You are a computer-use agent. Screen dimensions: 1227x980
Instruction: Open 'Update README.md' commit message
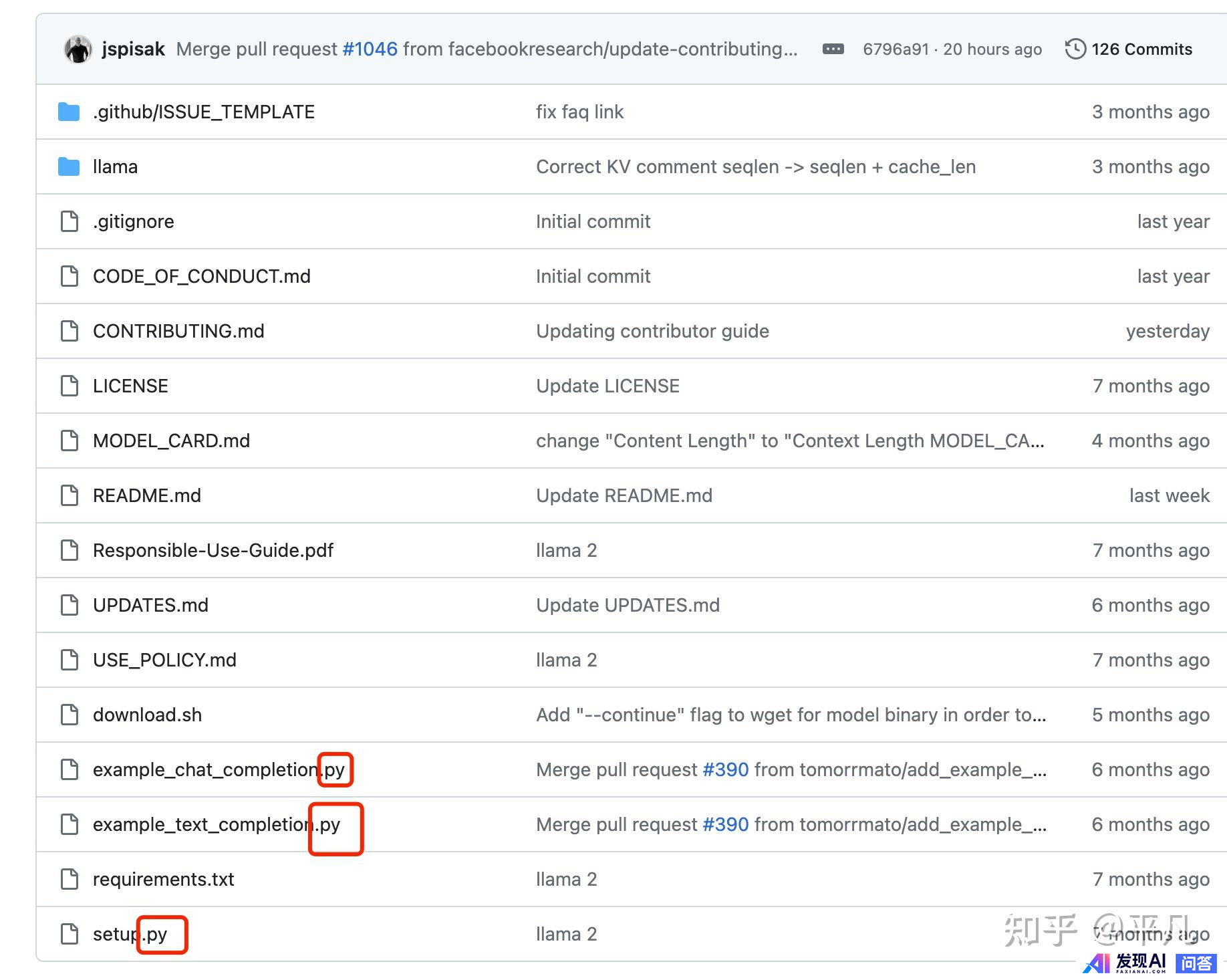click(x=624, y=495)
